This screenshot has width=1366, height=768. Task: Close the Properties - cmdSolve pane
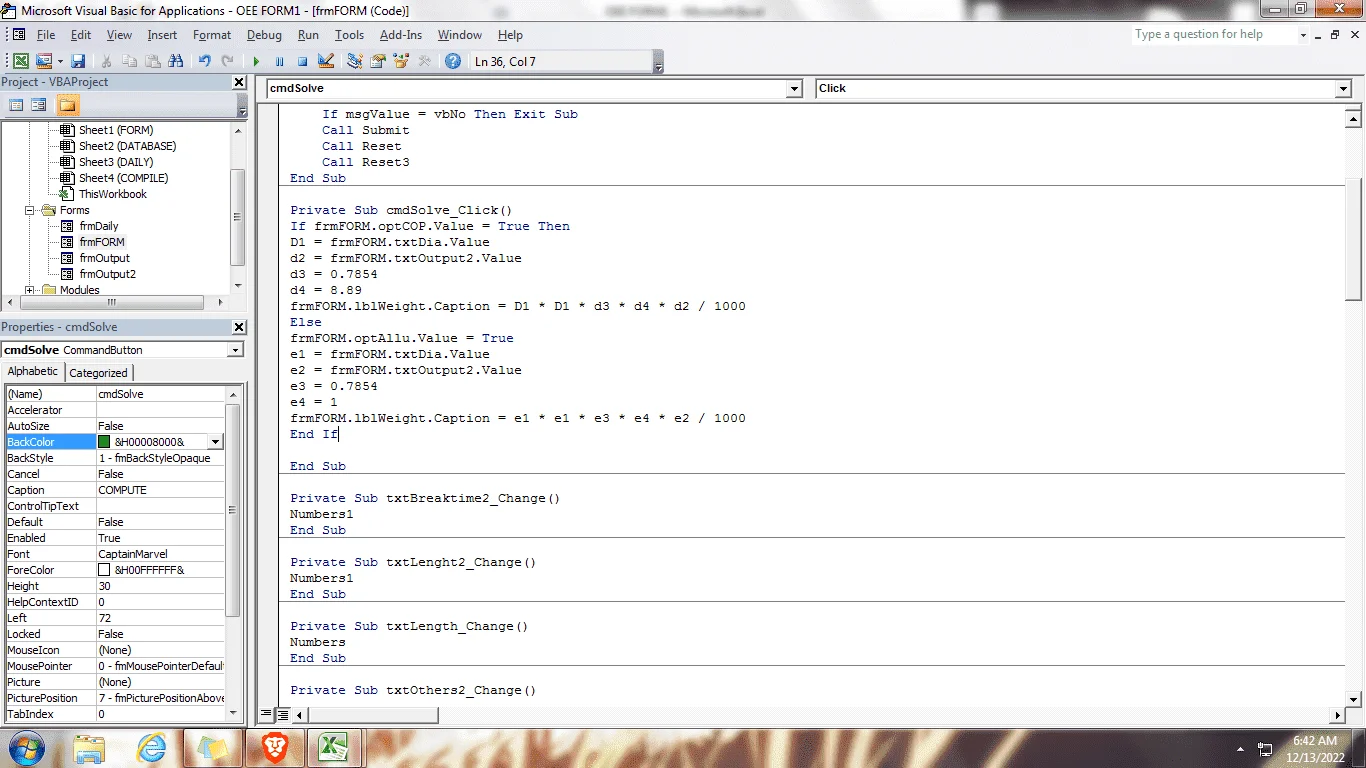click(239, 327)
